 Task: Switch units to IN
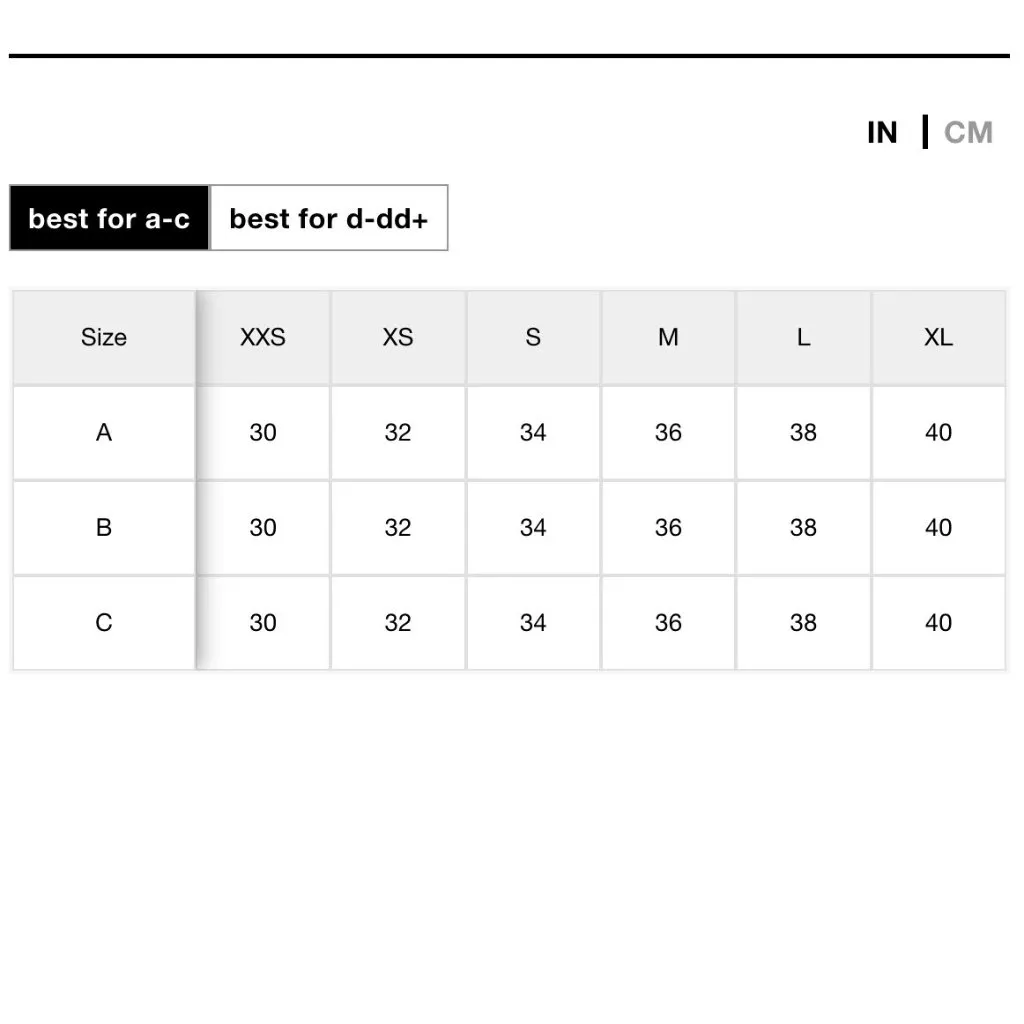point(881,133)
